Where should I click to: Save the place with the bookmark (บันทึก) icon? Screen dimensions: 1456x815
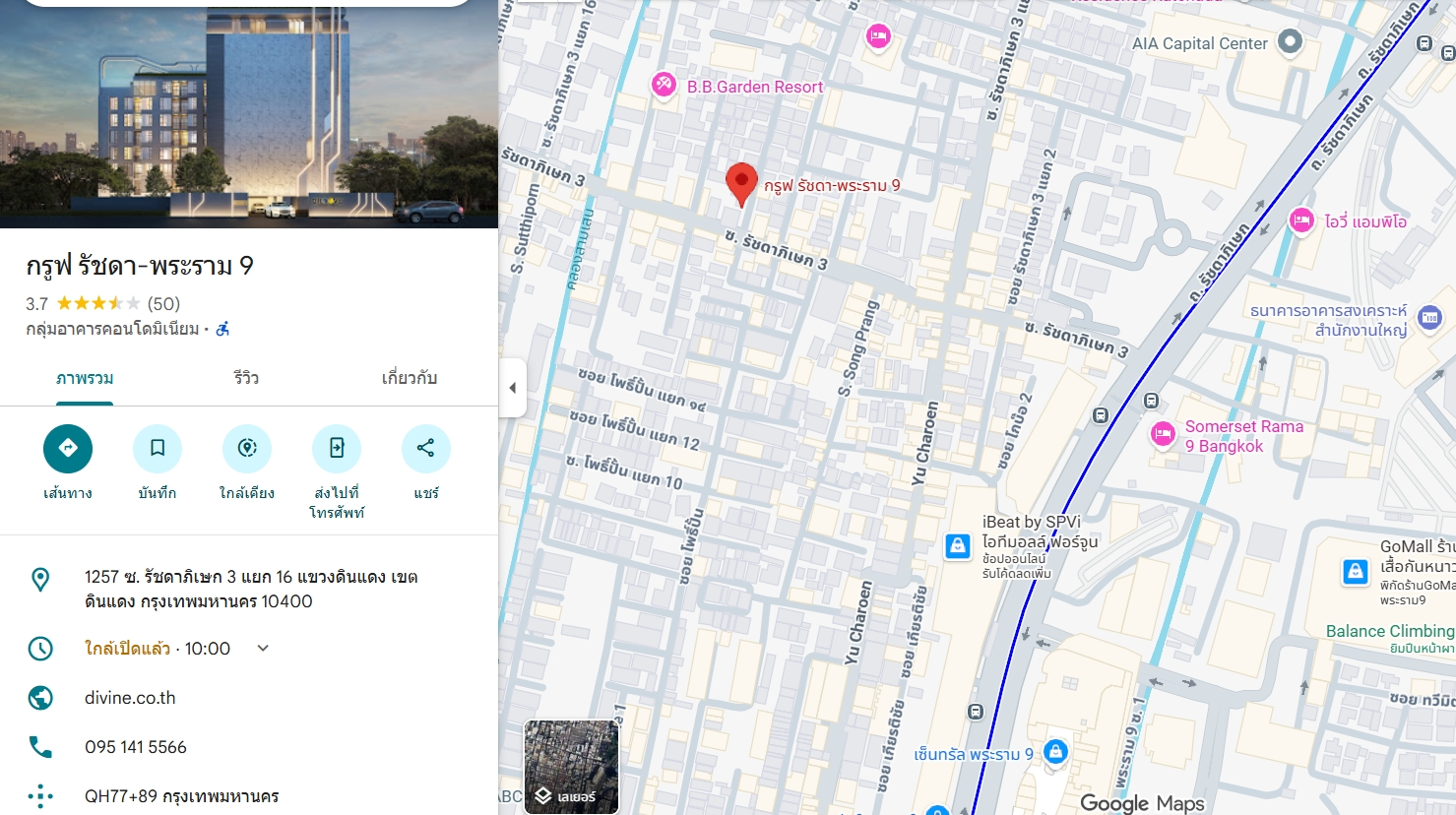158,449
